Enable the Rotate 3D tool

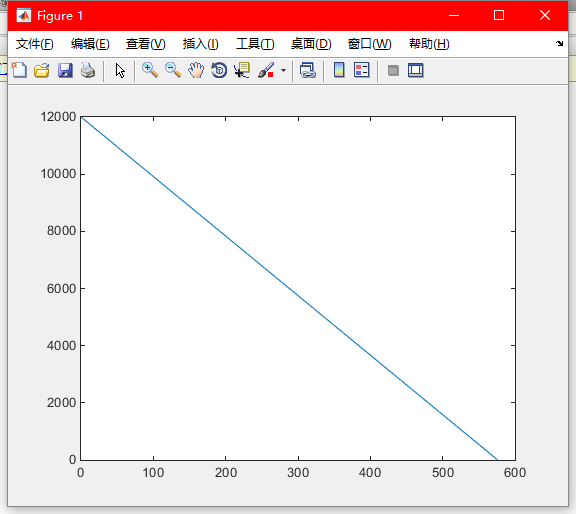pos(219,70)
